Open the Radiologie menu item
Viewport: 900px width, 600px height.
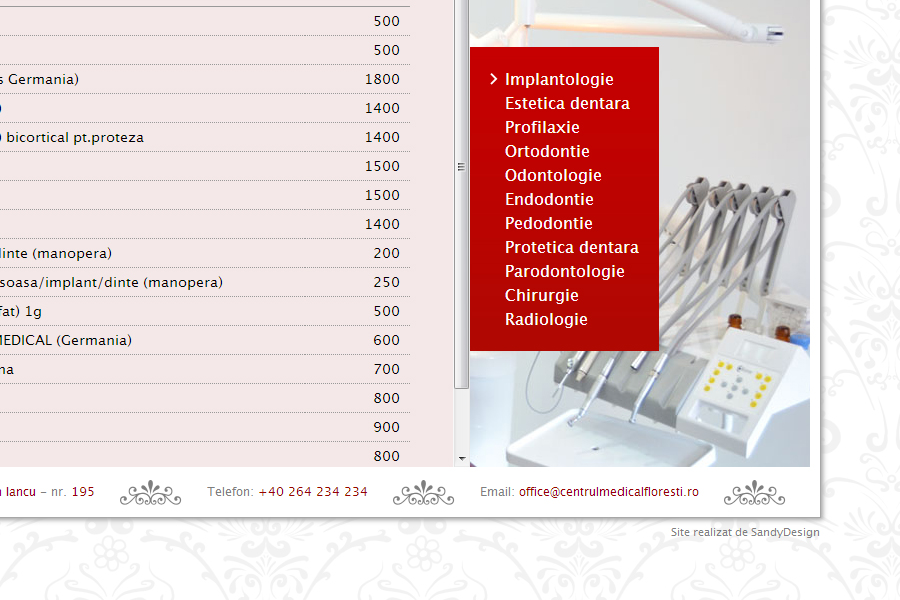546,319
